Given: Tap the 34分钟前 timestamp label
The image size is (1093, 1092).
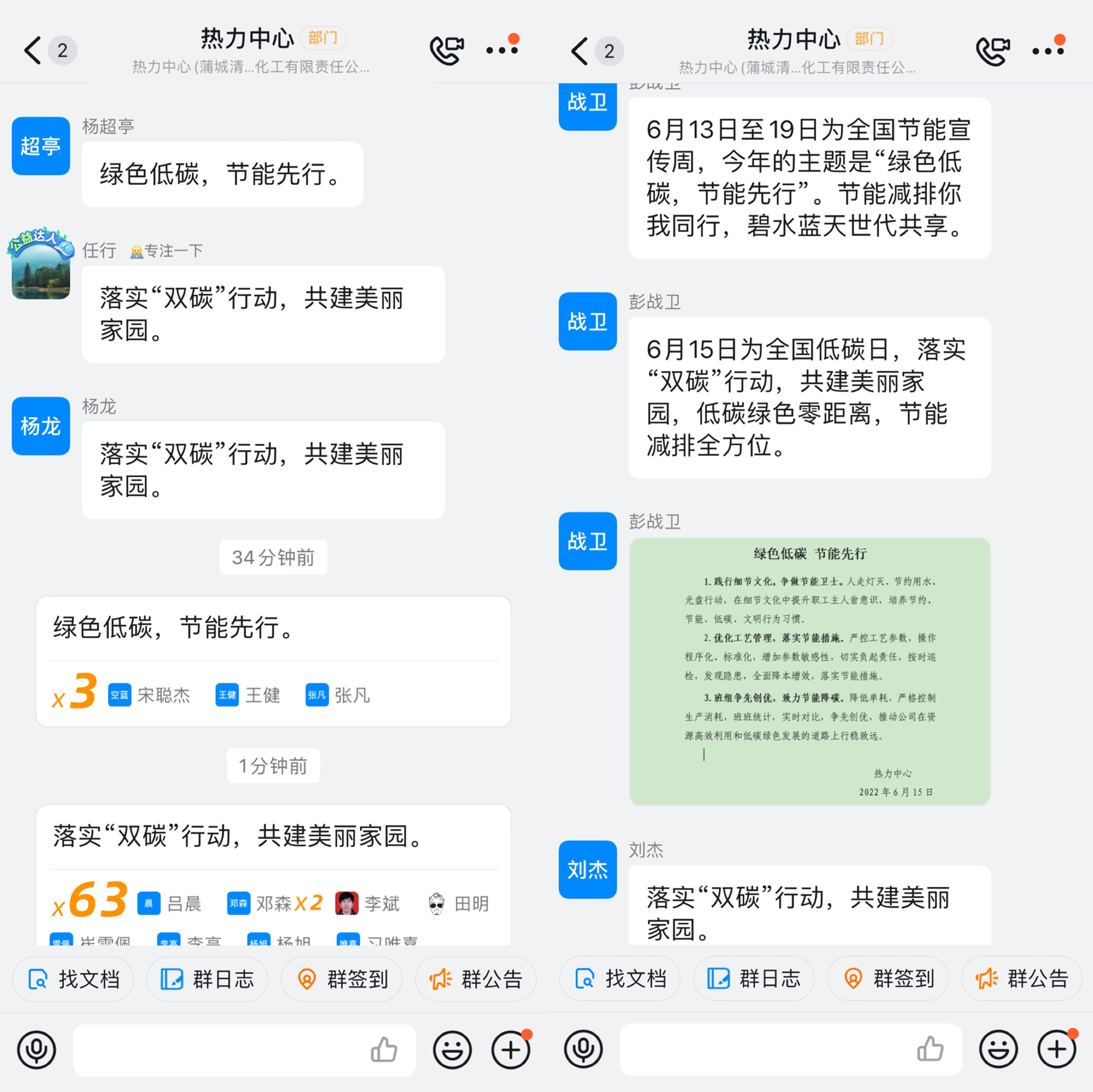Looking at the screenshot, I should click(x=273, y=557).
